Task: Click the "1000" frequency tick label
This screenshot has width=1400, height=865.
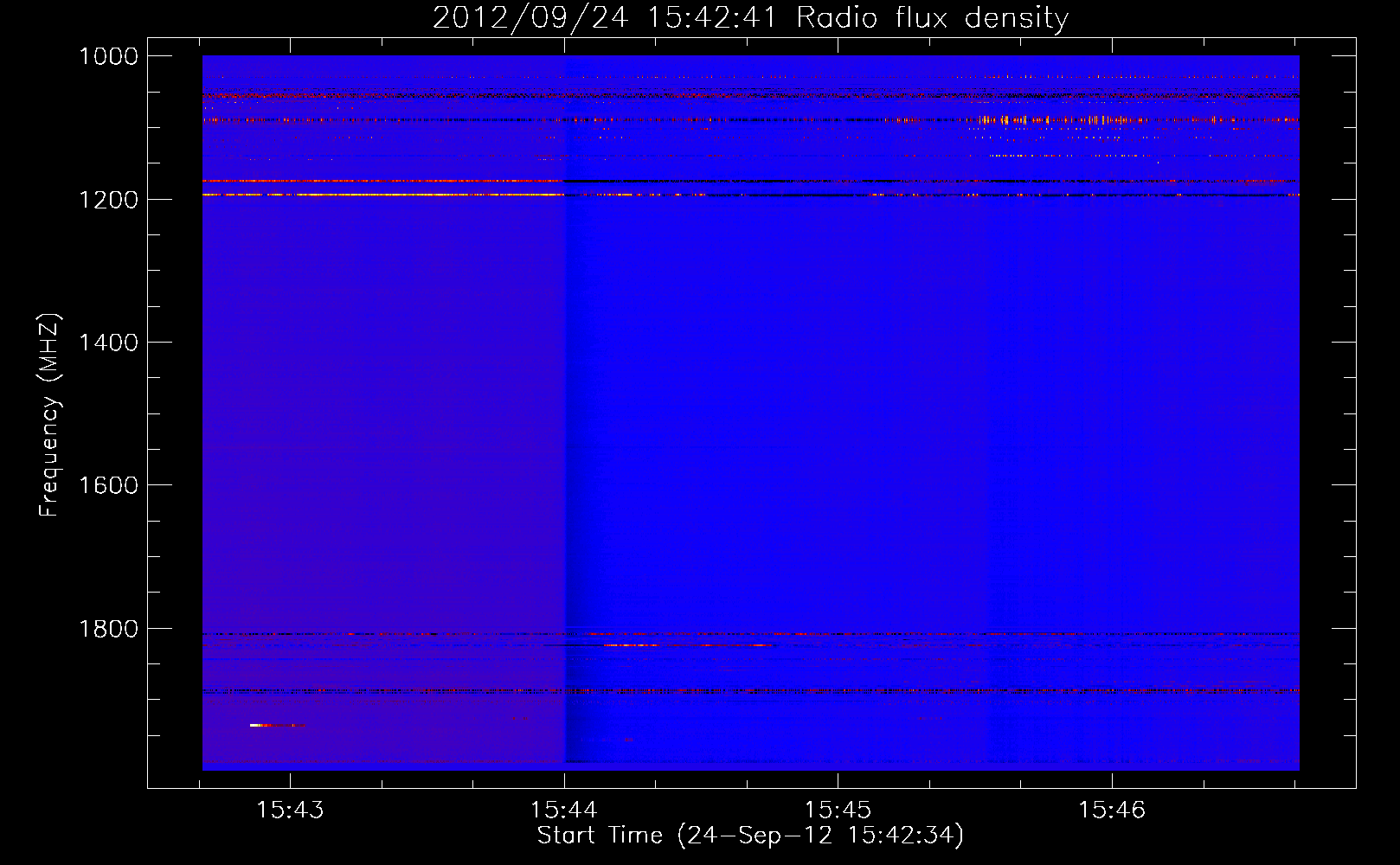Action: click(x=109, y=56)
